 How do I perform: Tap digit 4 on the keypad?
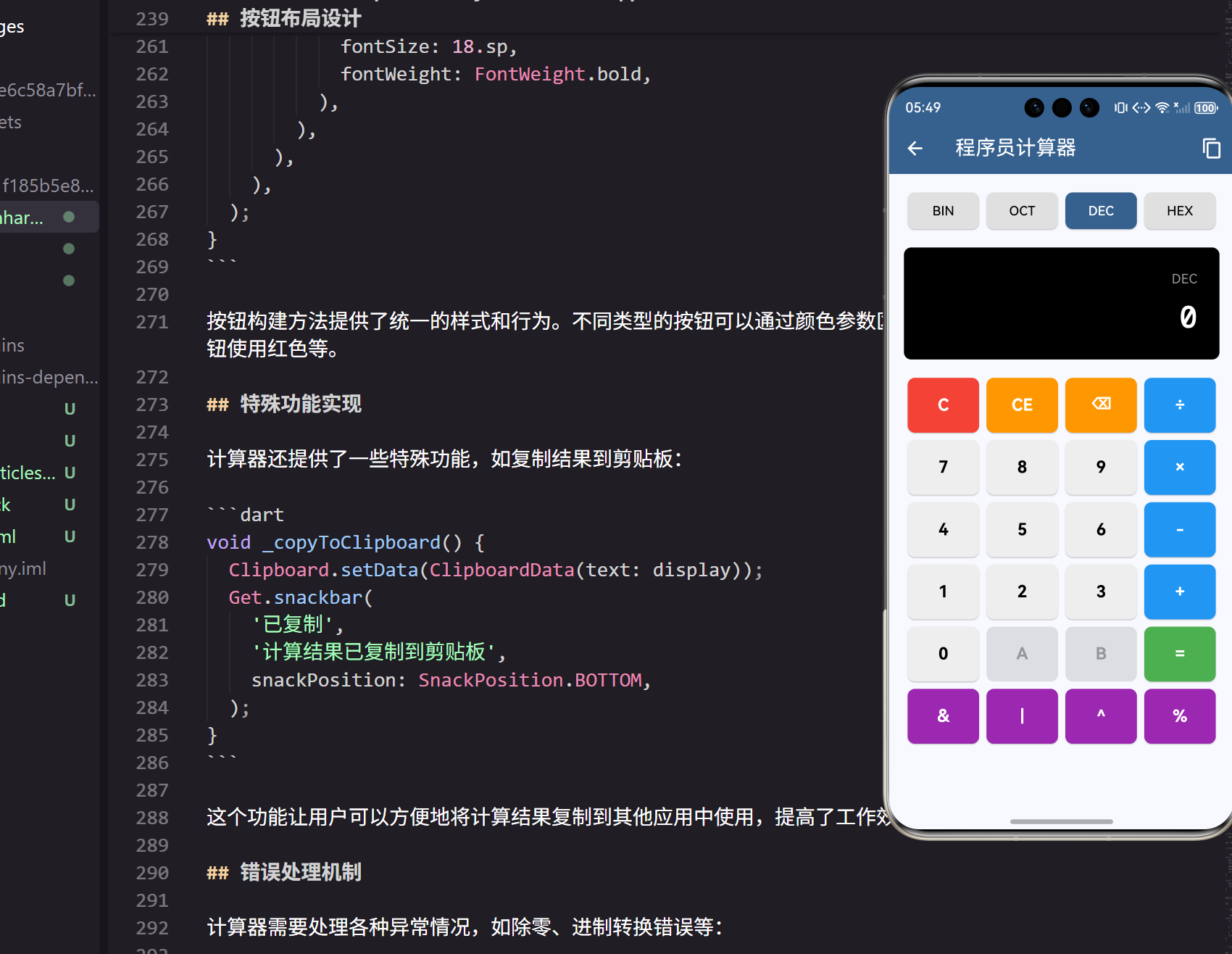click(943, 529)
